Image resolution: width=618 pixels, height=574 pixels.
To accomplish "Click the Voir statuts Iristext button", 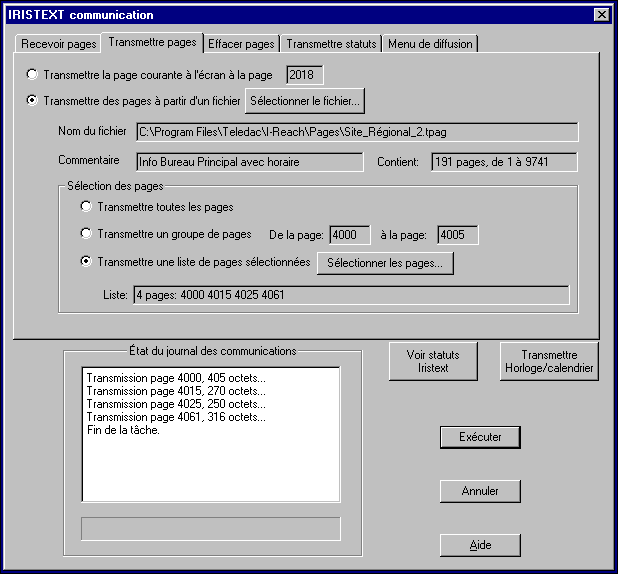I will (x=433, y=361).
